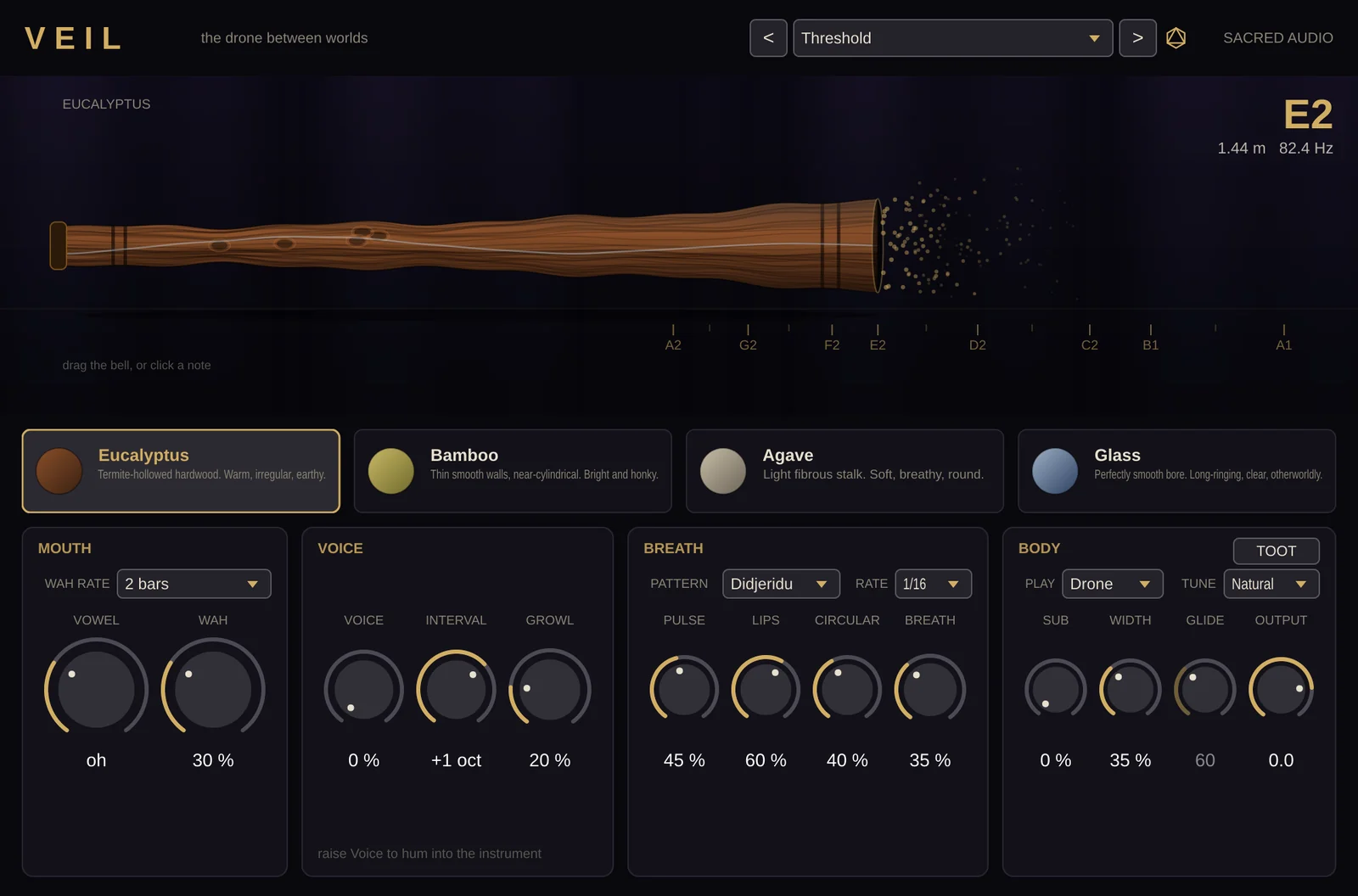The image size is (1358, 896).
Task: Select note A2 on the length ruler
Action: pyautogui.click(x=673, y=339)
